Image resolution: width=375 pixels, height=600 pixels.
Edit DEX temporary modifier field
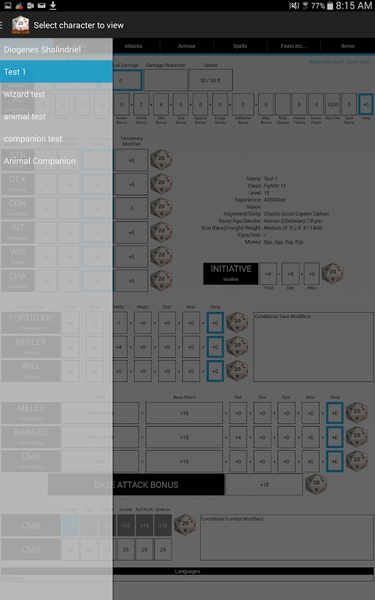131,184
